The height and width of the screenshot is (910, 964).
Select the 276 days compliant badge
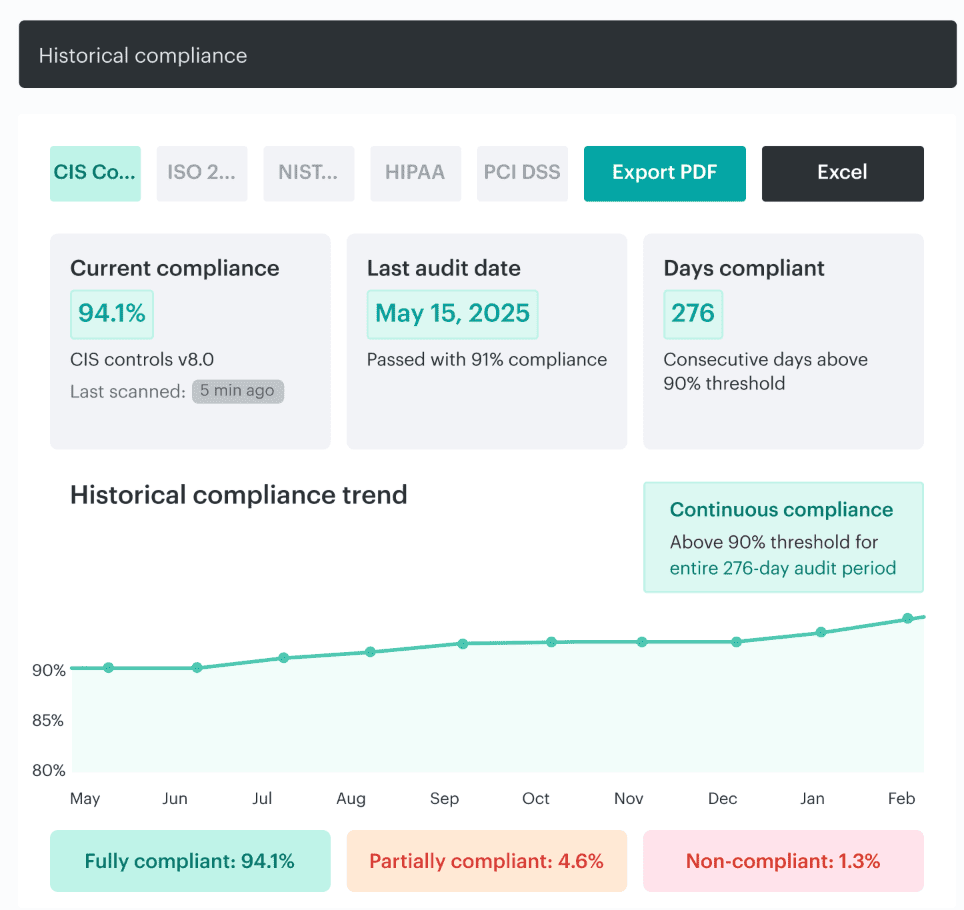coord(693,314)
